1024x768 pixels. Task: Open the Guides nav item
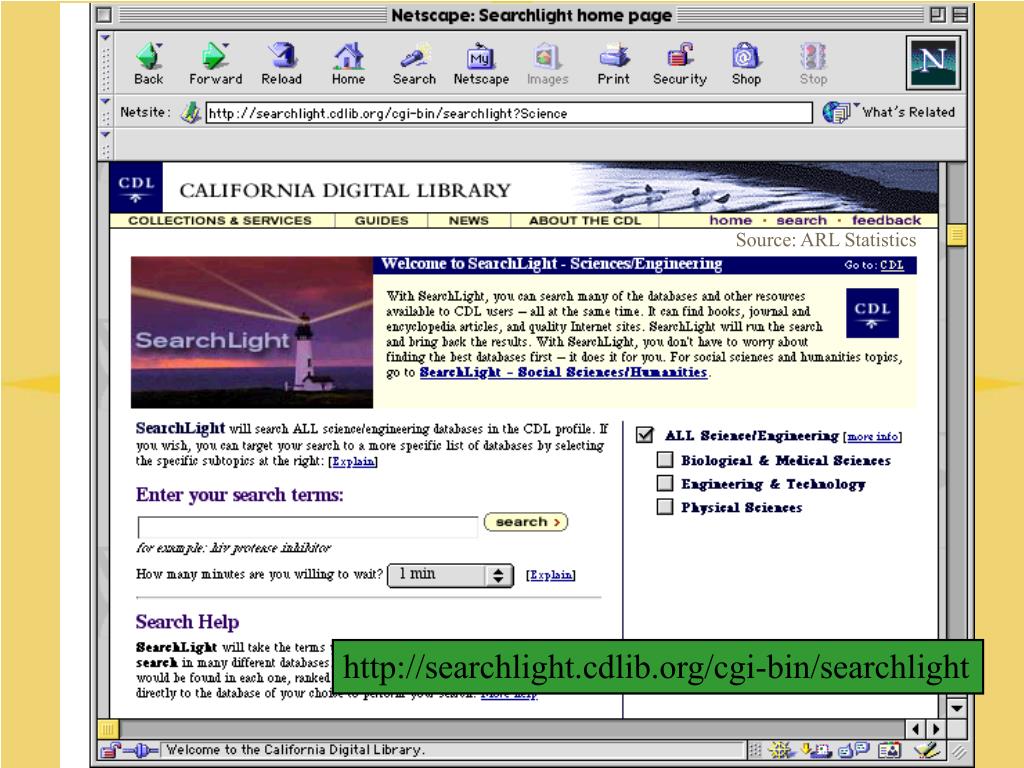coord(381,221)
